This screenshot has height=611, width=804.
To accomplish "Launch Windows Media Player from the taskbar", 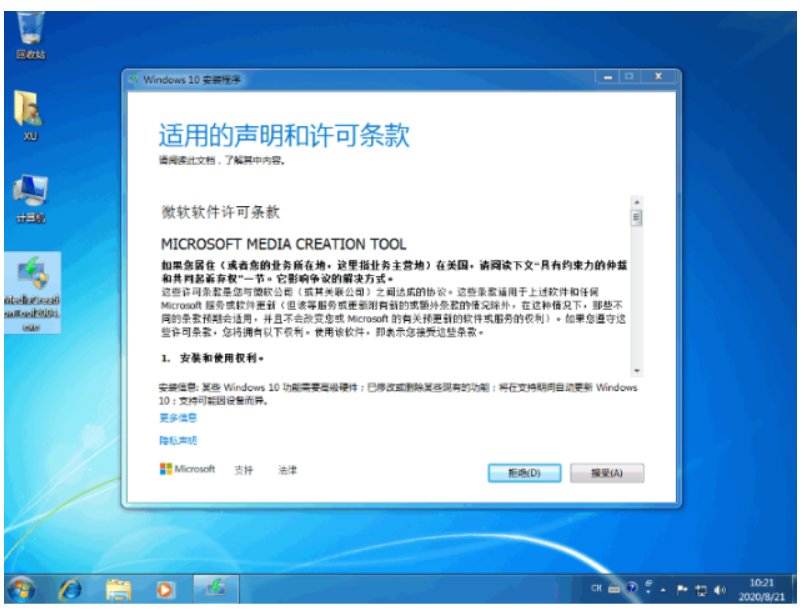I will [x=166, y=590].
